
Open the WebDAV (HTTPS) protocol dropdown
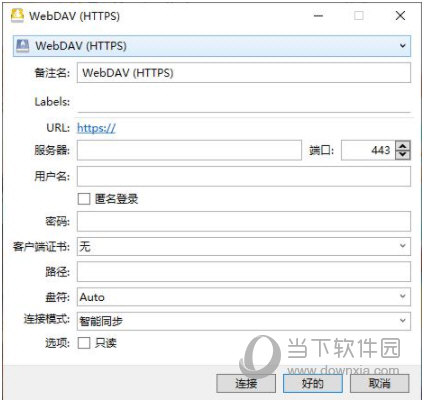click(x=212, y=46)
